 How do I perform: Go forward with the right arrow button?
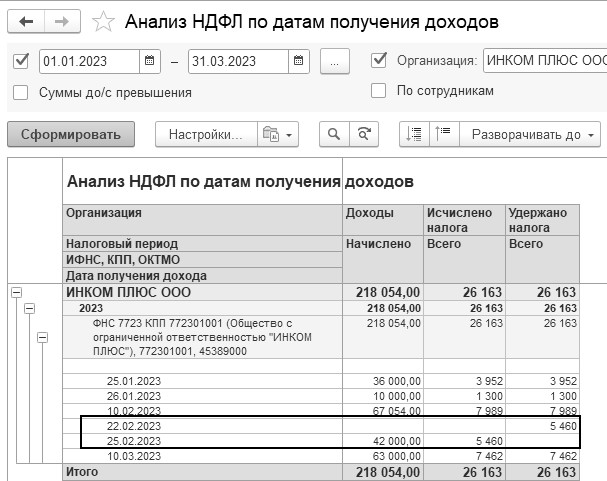62,21
